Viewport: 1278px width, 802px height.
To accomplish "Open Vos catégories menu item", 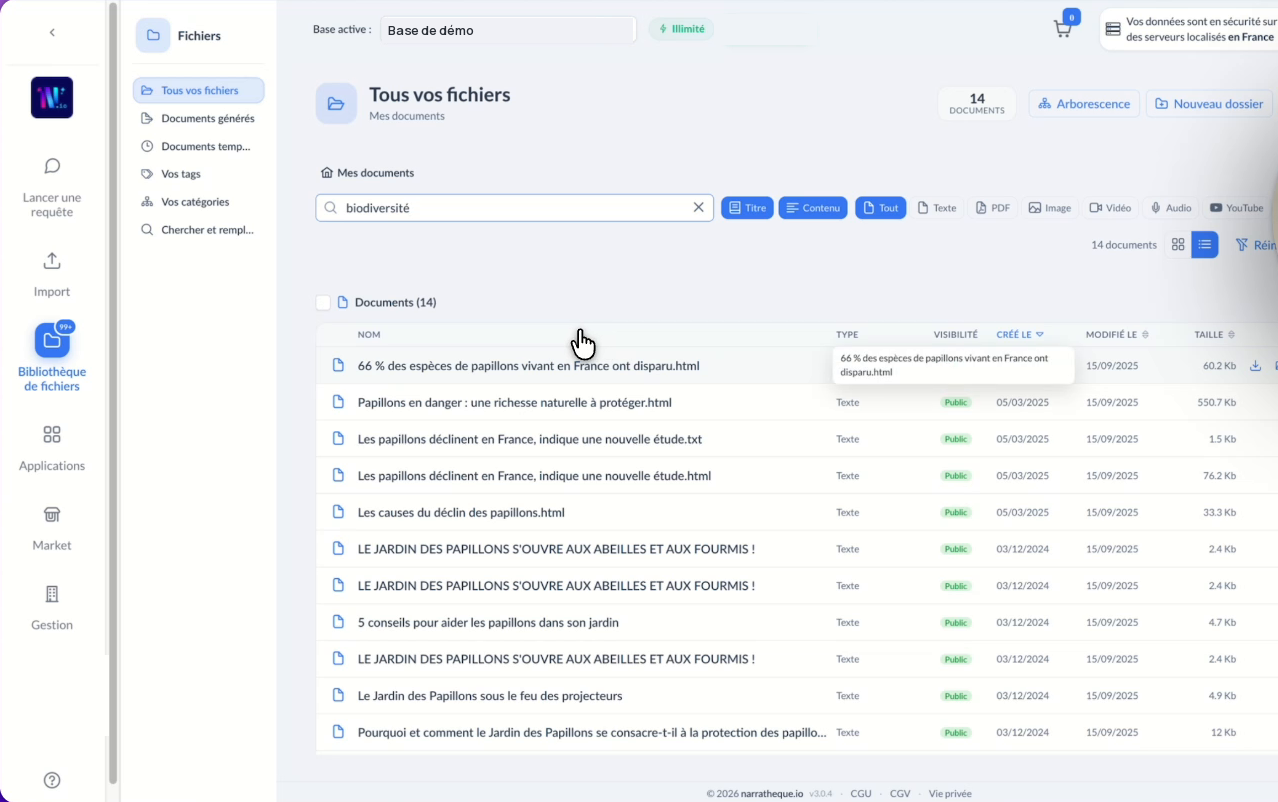I will [199, 202].
